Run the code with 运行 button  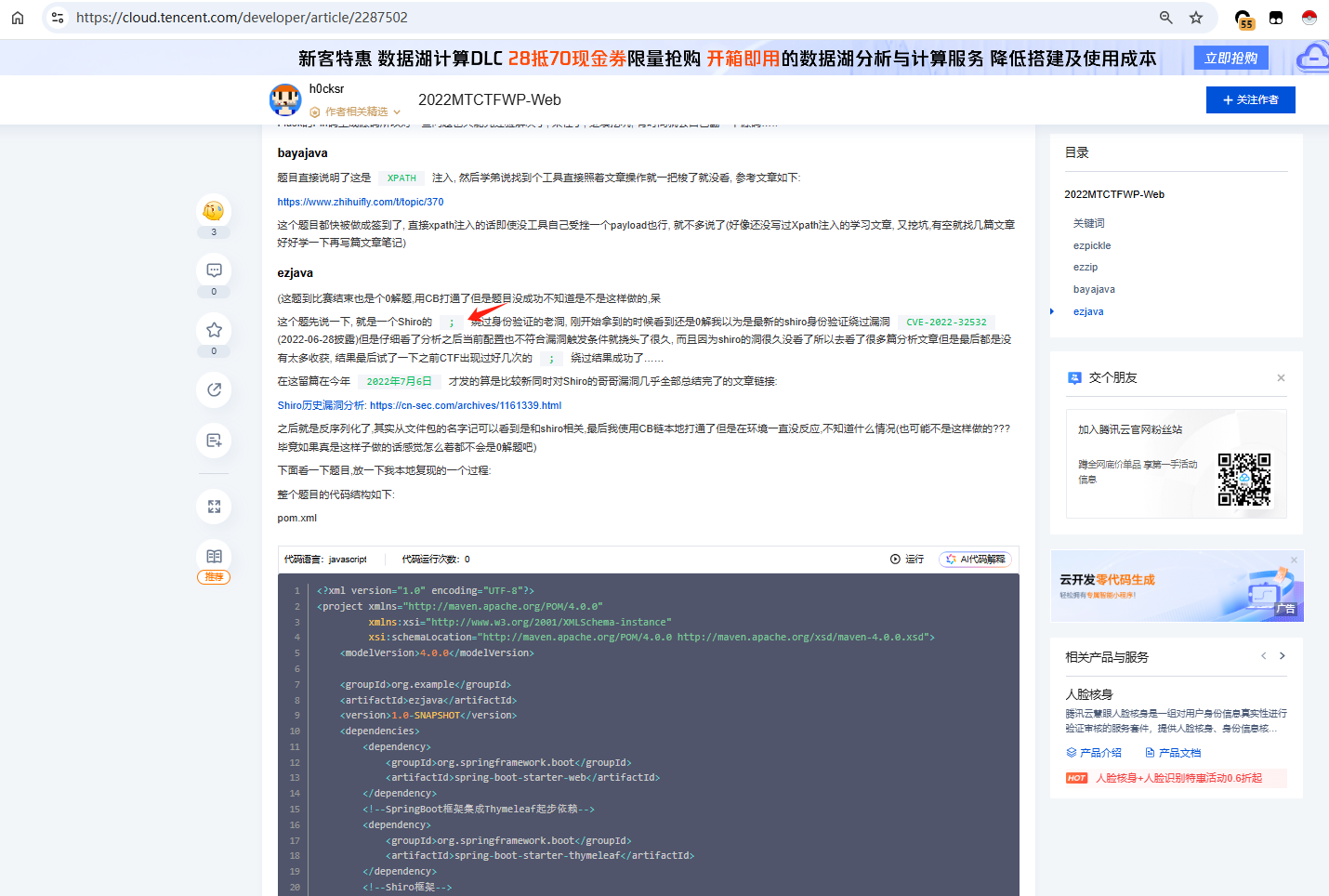click(907, 560)
